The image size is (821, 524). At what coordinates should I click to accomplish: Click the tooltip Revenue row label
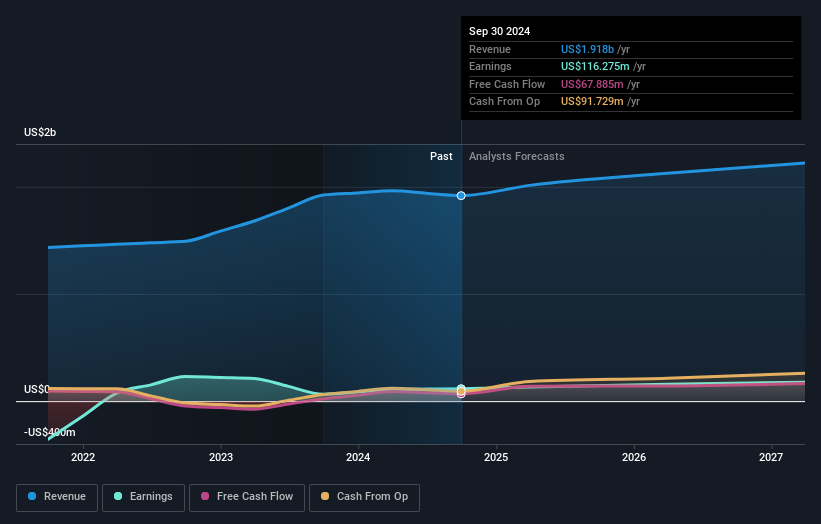coord(490,49)
